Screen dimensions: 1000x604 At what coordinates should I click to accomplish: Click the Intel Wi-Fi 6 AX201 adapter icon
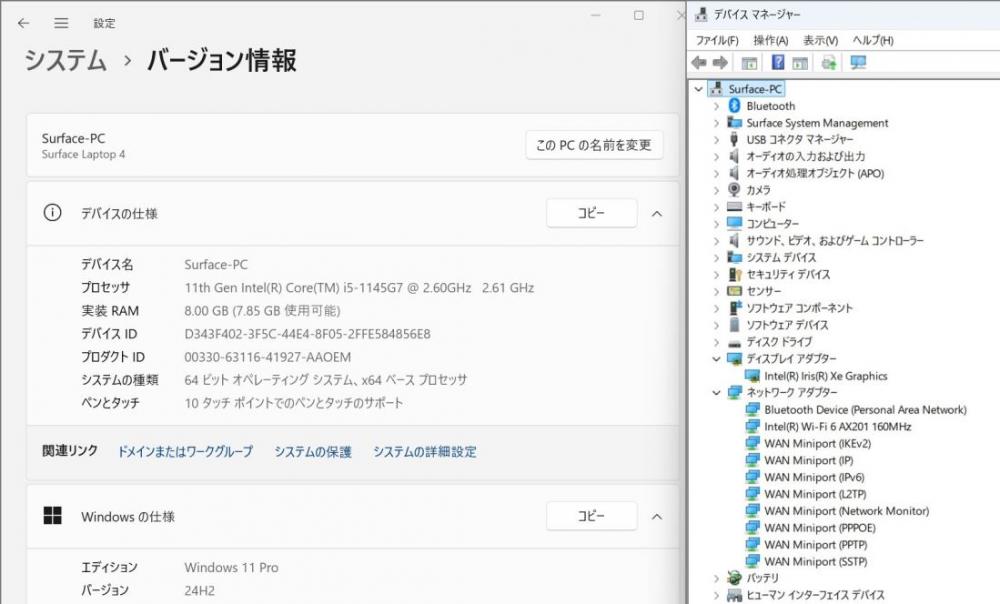coord(753,427)
